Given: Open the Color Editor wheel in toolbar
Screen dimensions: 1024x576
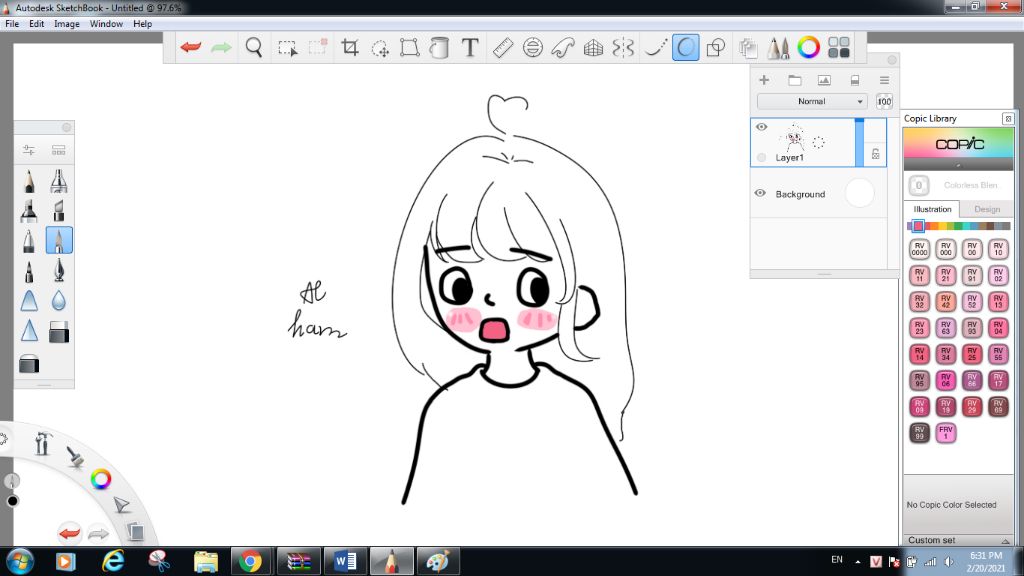Looking at the screenshot, I should click(808, 47).
